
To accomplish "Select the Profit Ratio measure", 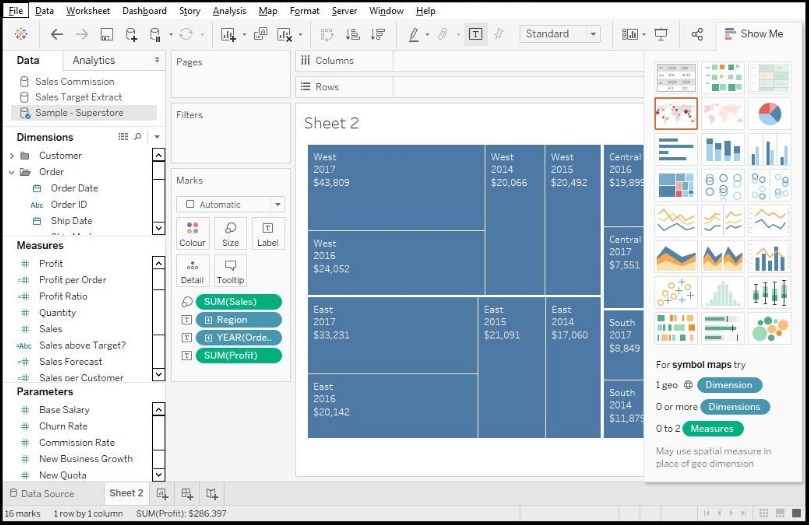I will pyautogui.click(x=63, y=296).
